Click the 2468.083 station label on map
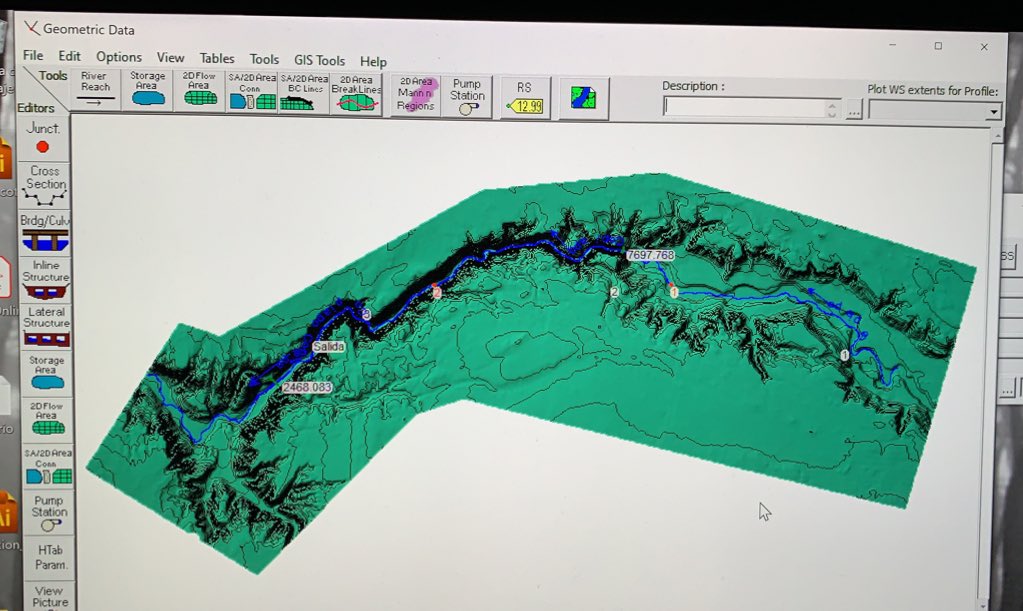This screenshot has height=611, width=1023. pos(307,387)
